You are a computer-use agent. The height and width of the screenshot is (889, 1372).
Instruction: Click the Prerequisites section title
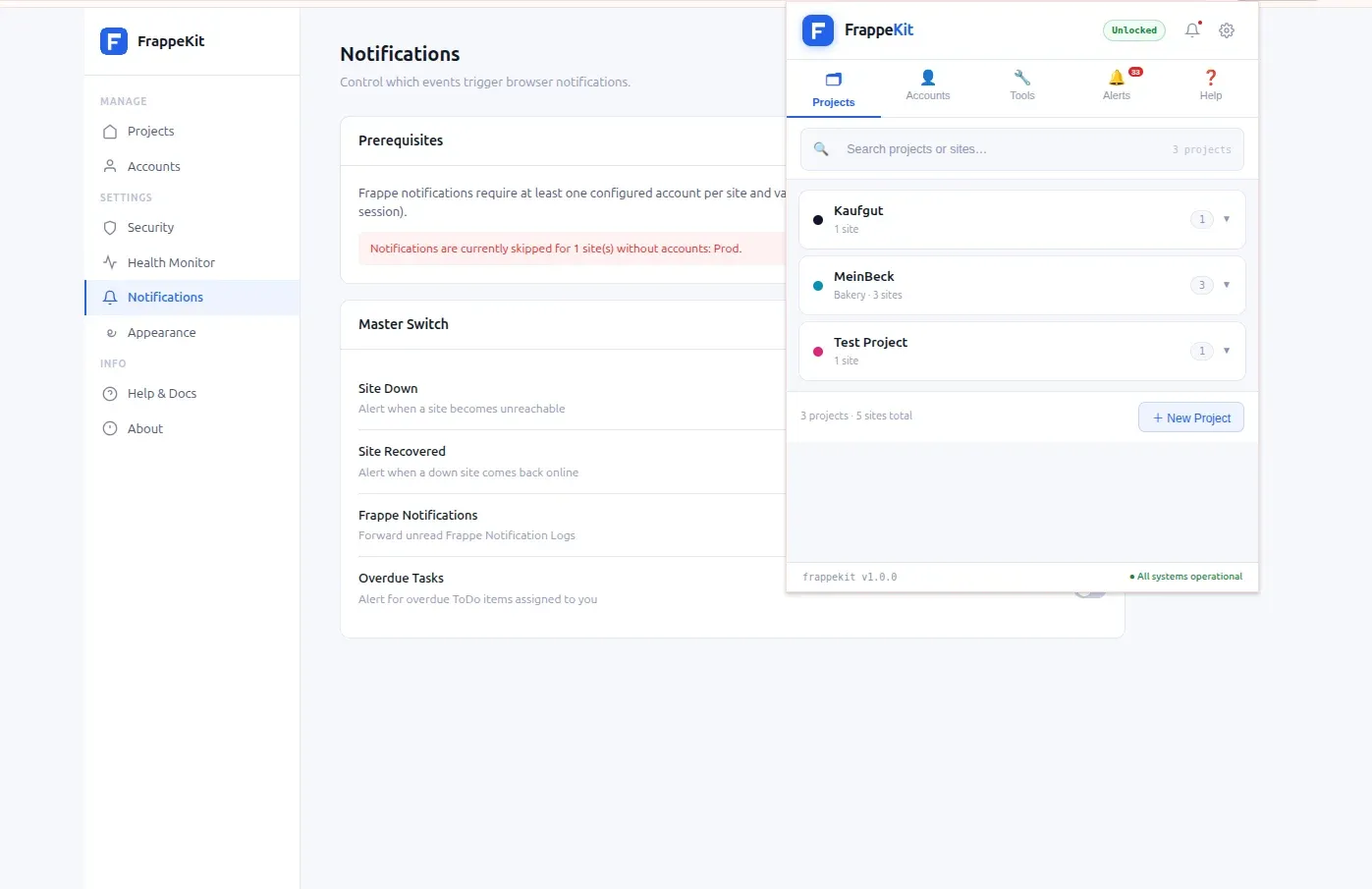401,140
